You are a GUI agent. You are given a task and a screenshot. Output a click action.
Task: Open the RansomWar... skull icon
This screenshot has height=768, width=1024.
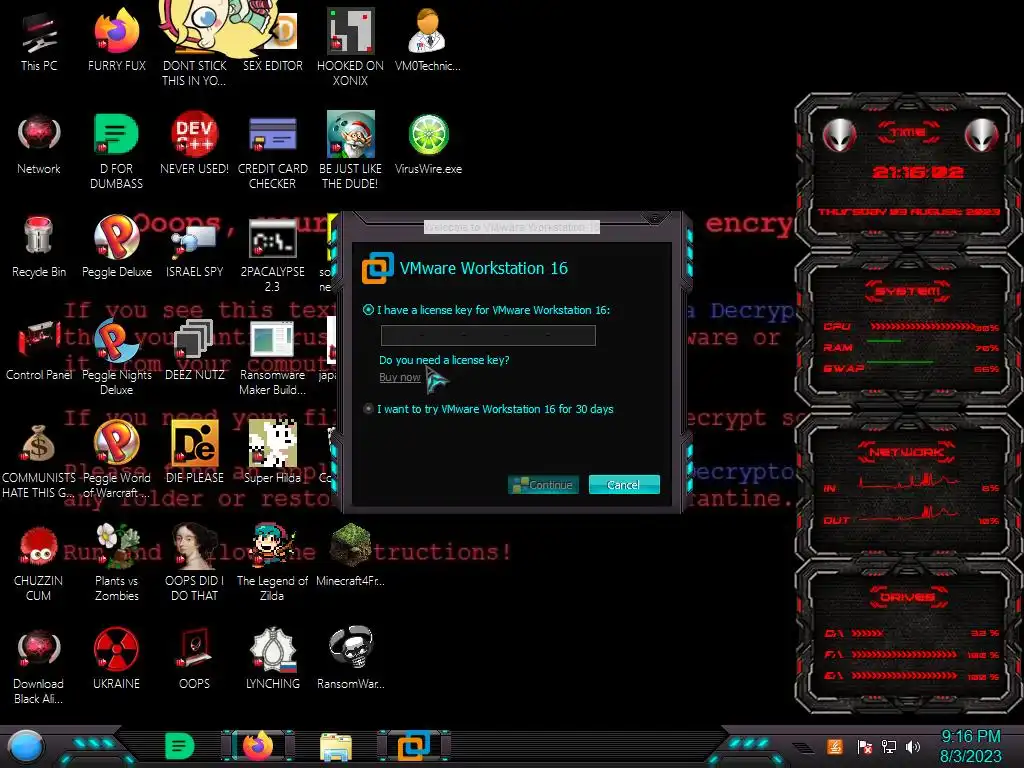pos(350,660)
